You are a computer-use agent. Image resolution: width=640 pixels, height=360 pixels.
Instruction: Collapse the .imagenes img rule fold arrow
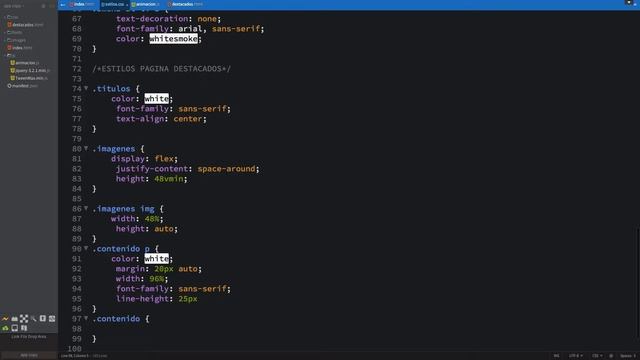click(x=86, y=208)
